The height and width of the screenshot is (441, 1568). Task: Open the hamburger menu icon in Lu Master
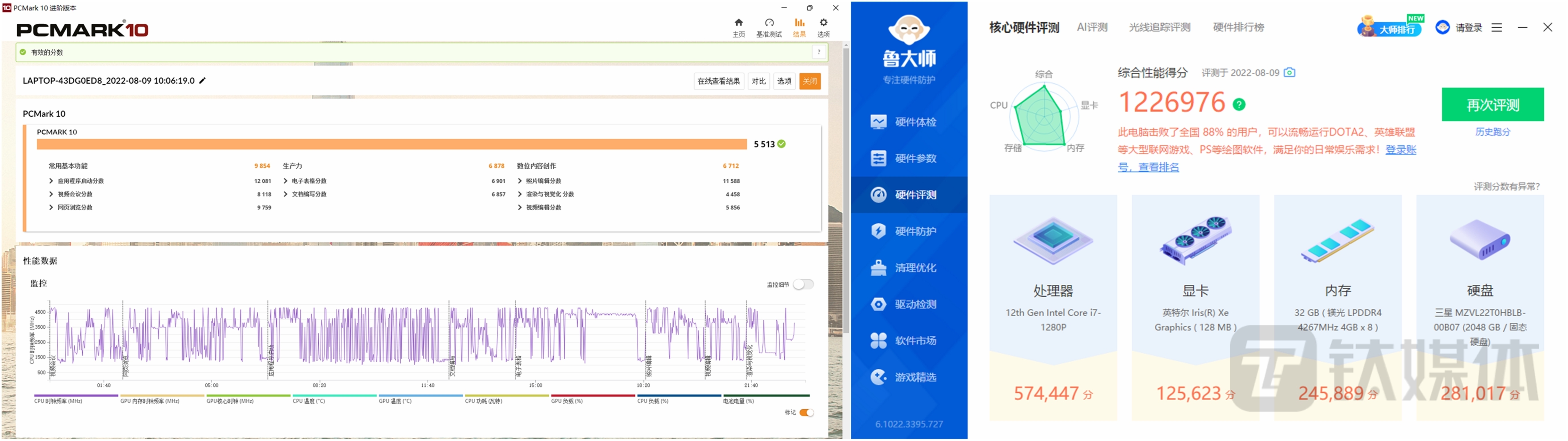(x=1496, y=28)
